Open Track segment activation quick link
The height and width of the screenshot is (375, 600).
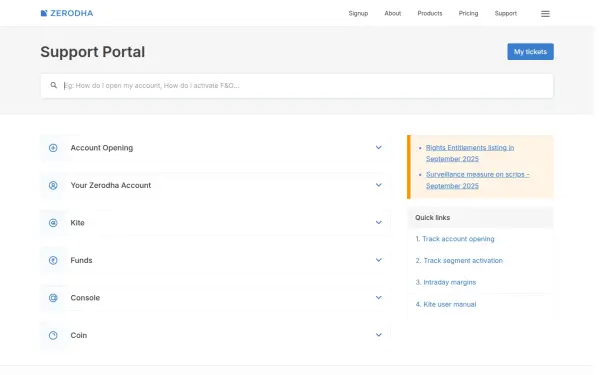[x=463, y=261]
